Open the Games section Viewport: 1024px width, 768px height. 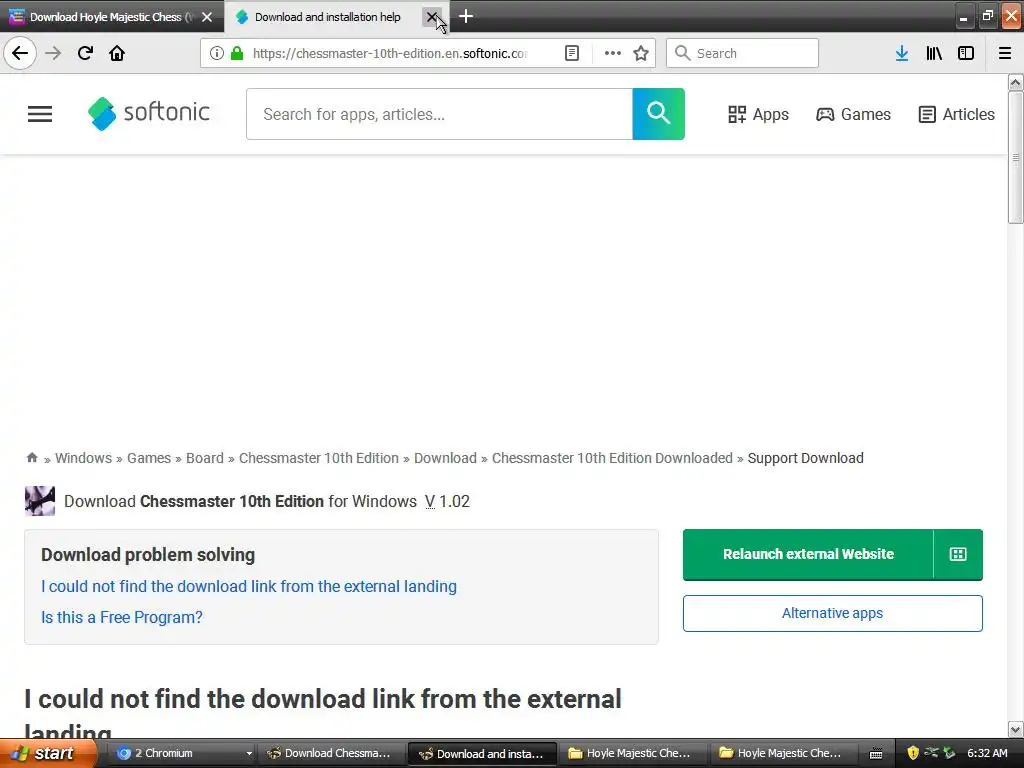tap(854, 114)
